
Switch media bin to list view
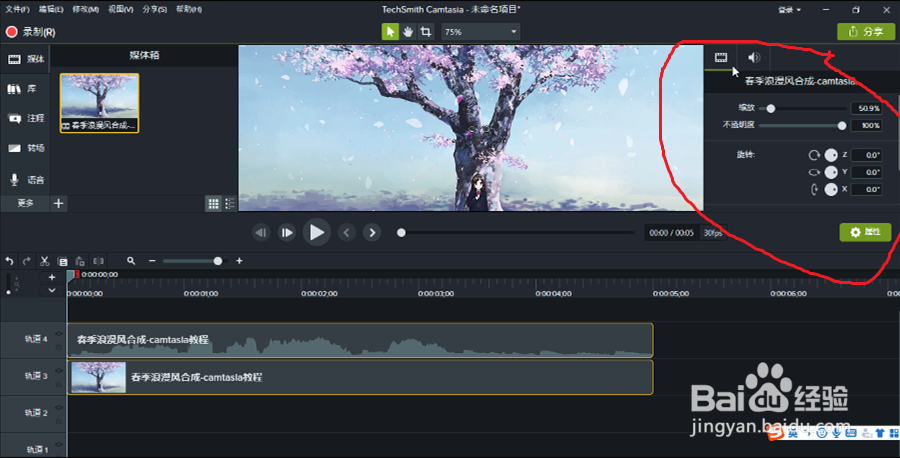click(x=230, y=204)
